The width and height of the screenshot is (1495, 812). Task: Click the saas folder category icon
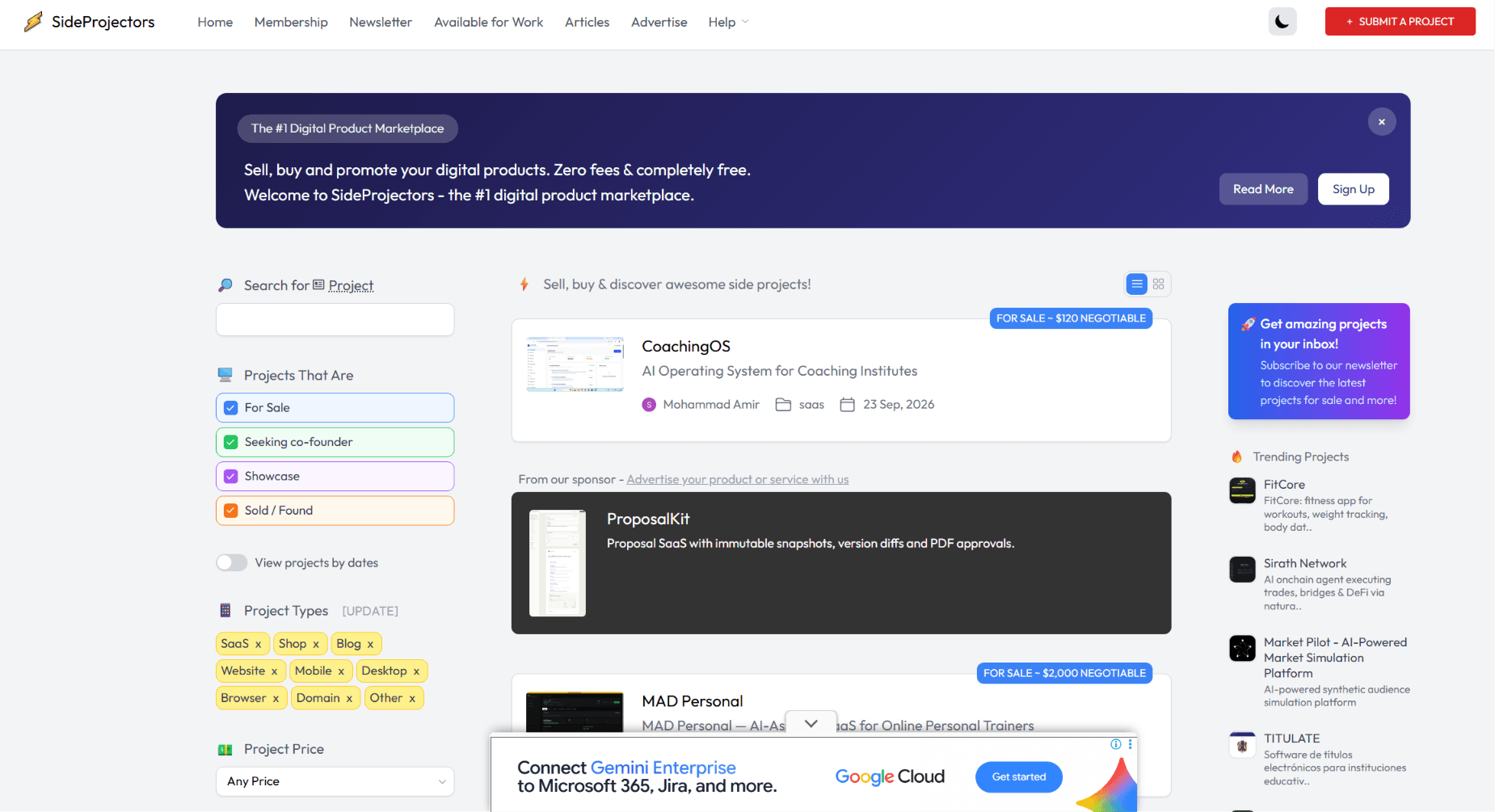pos(783,405)
